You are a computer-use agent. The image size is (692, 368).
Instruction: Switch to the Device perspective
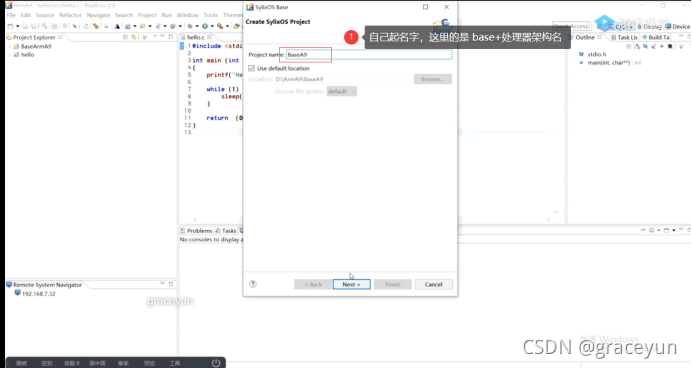pos(677,26)
